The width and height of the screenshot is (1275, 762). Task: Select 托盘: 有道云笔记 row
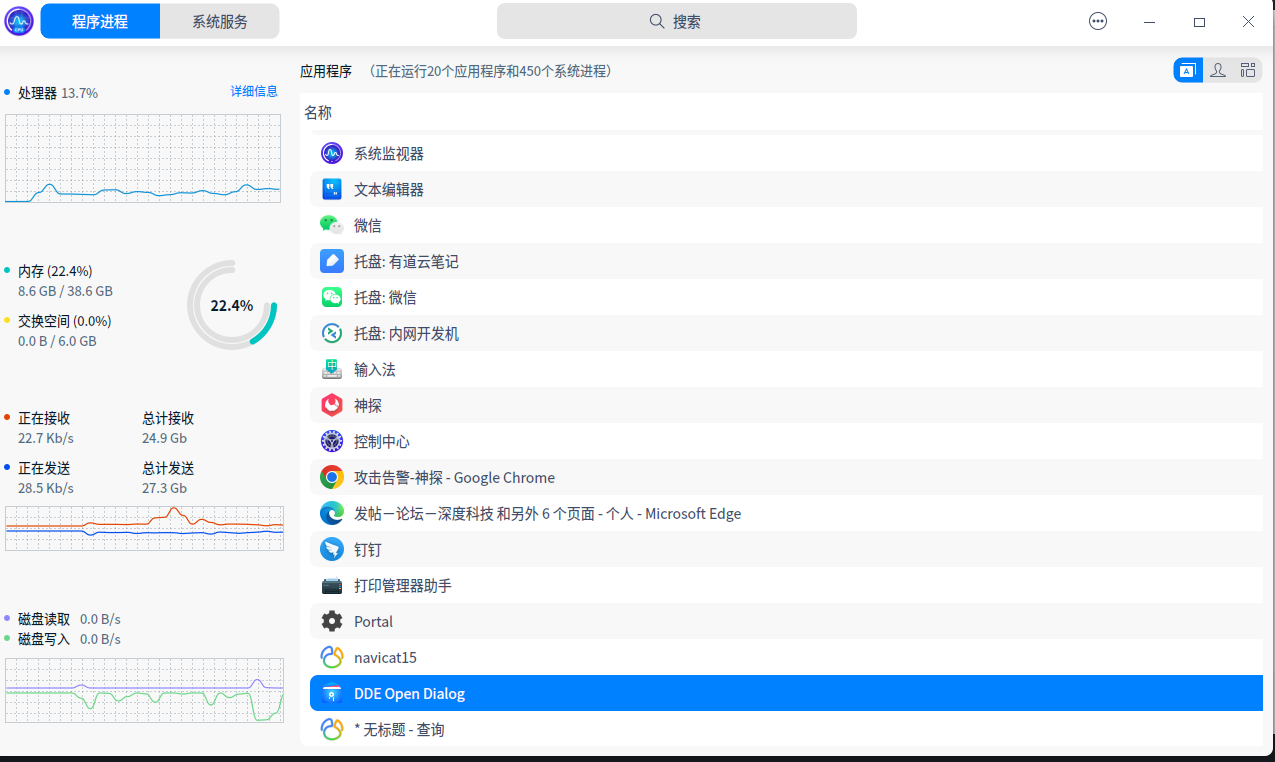(x=786, y=261)
